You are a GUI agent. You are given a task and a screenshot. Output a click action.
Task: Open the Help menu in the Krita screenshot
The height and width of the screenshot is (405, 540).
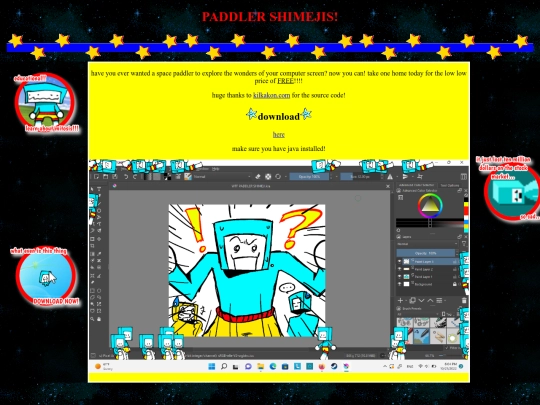216,169
